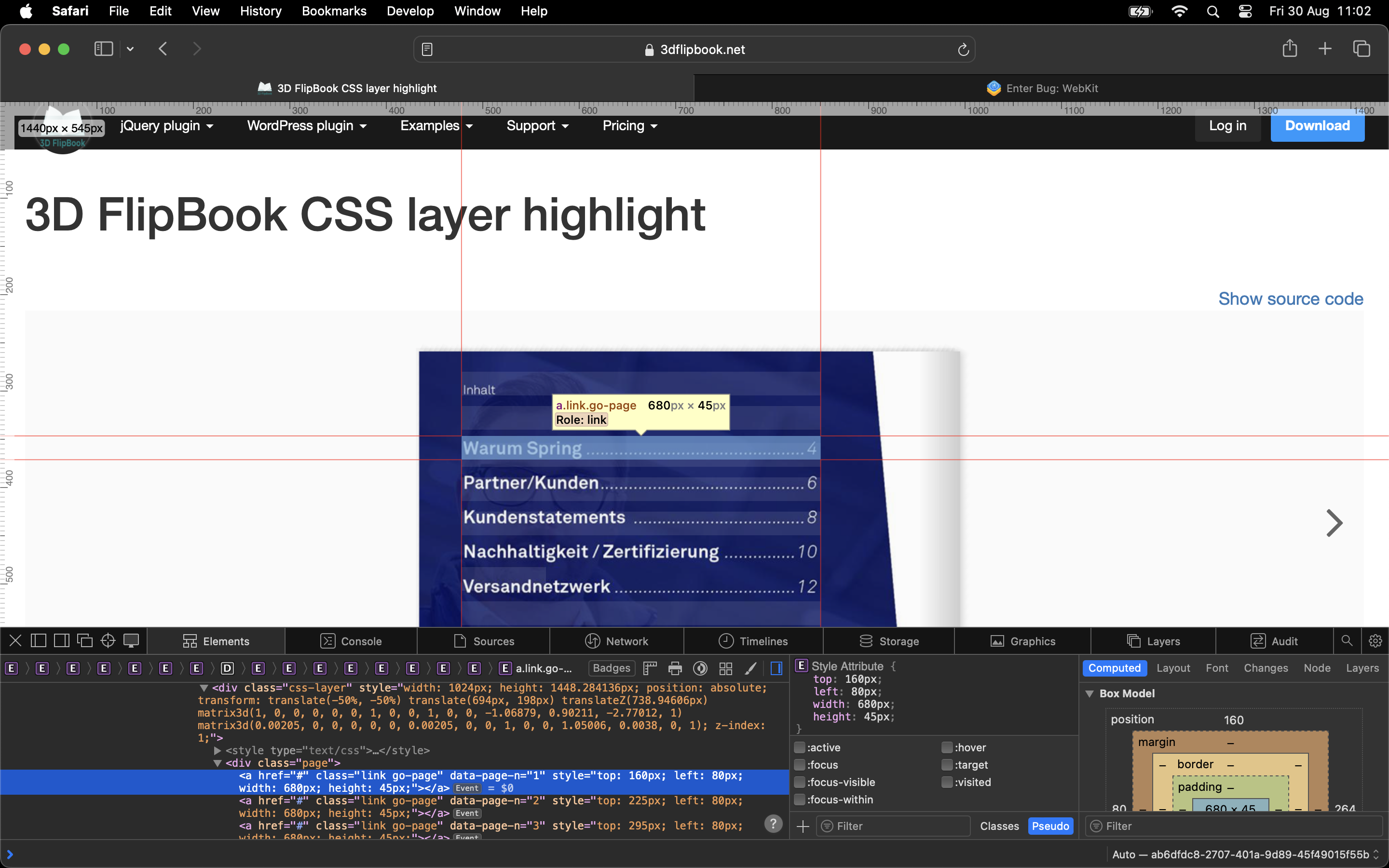1389x868 pixels.
Task: Collapse the div class page node
Action: click(x=218, y=763)
